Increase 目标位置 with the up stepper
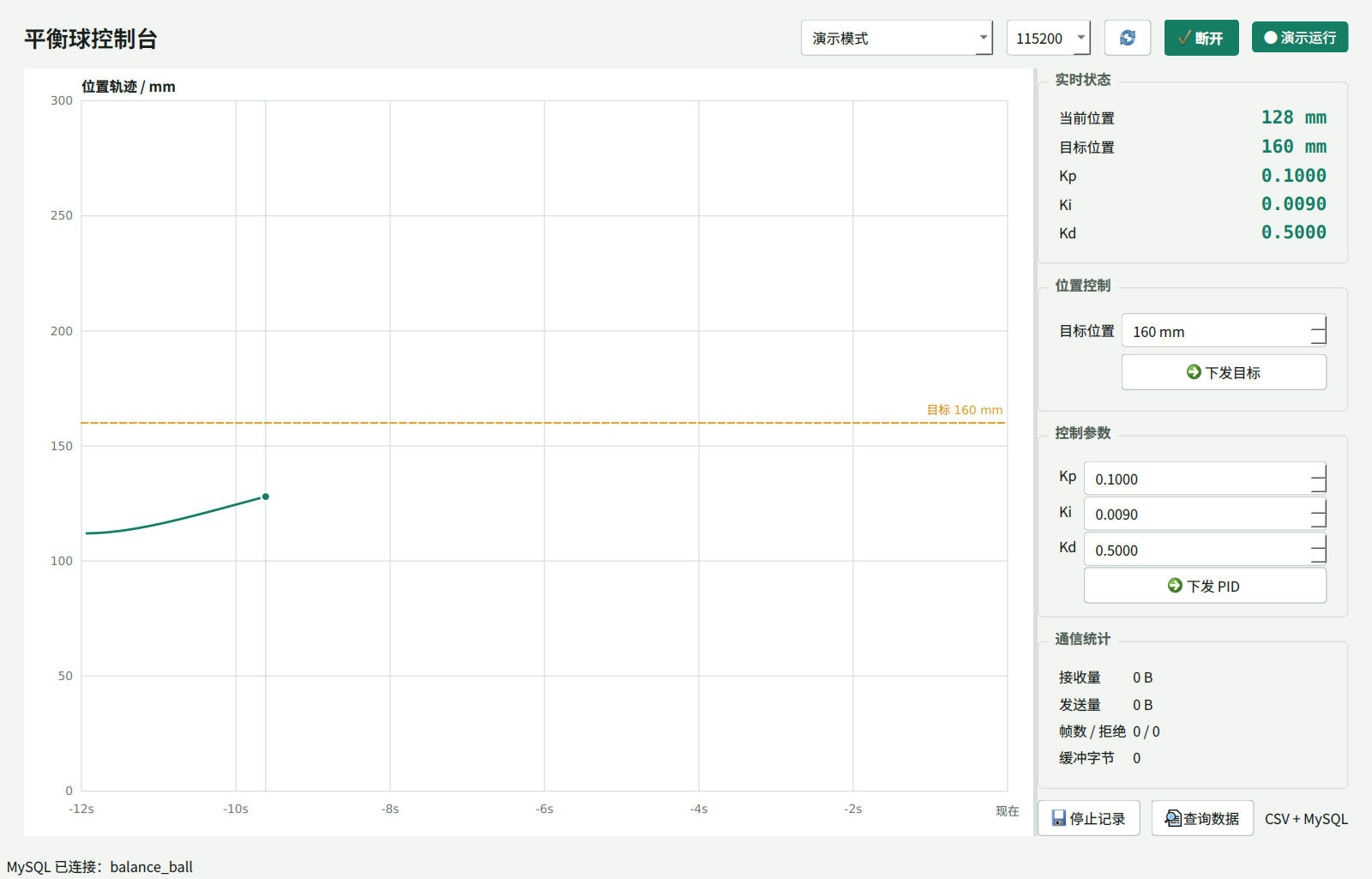Viewport: 1372px width, 879px height. click(1319, 322)
